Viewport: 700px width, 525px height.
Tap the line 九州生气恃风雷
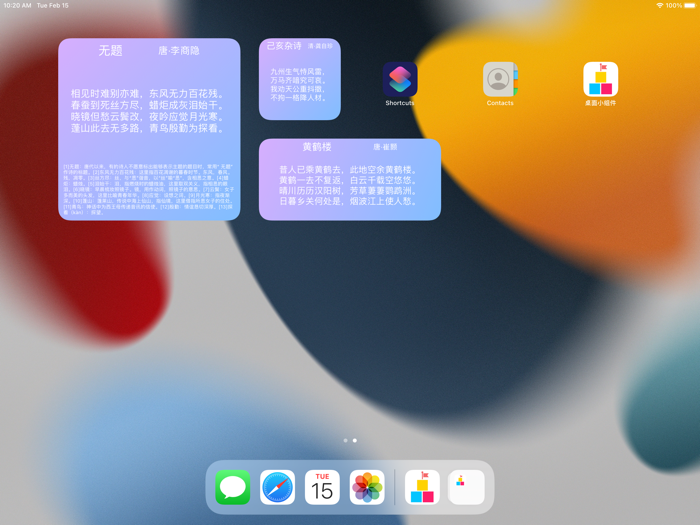pyautogui.click(x=298, y=71)
